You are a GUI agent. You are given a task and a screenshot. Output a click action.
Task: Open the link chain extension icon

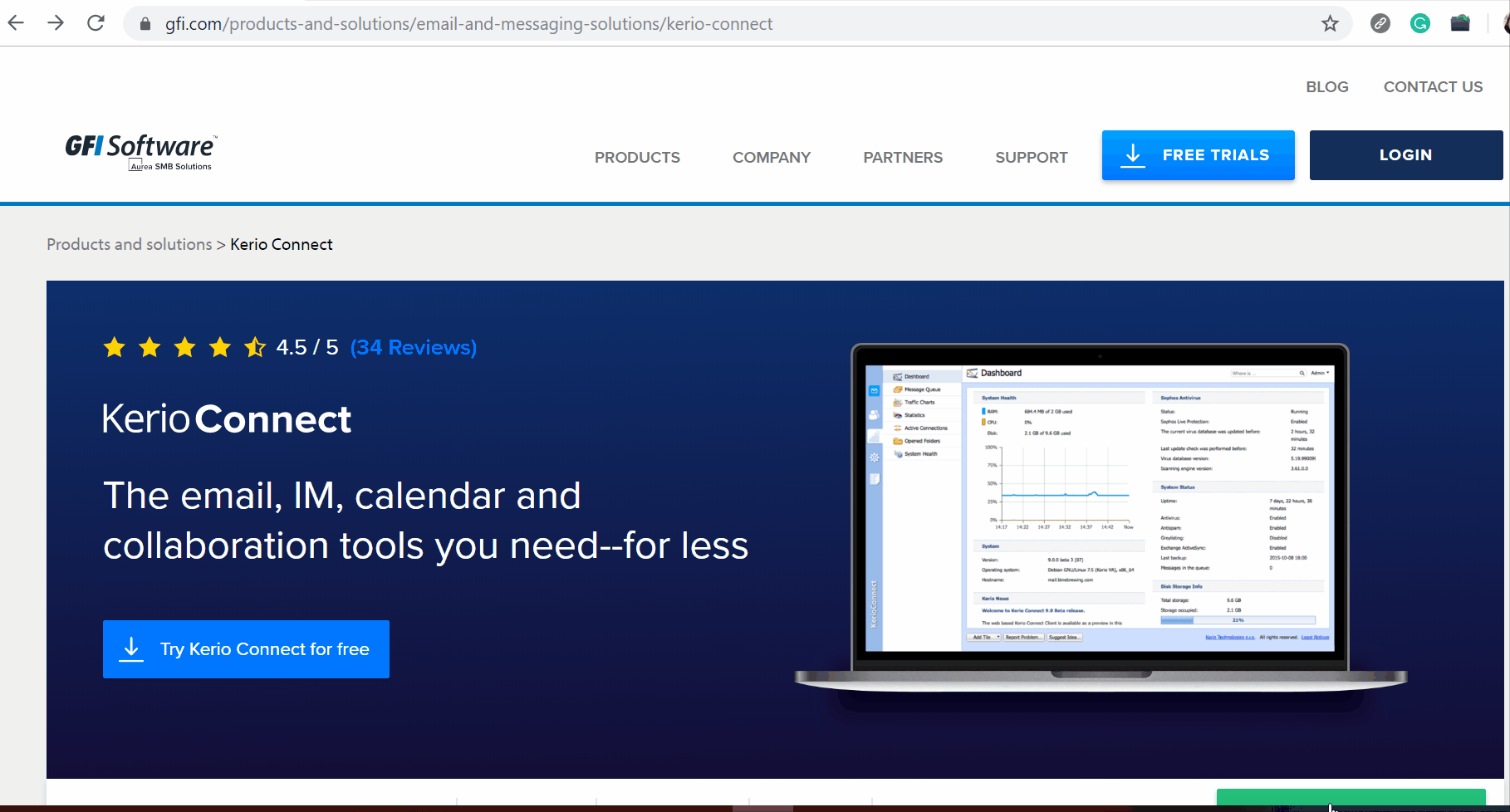click(x=1380, y=23)
